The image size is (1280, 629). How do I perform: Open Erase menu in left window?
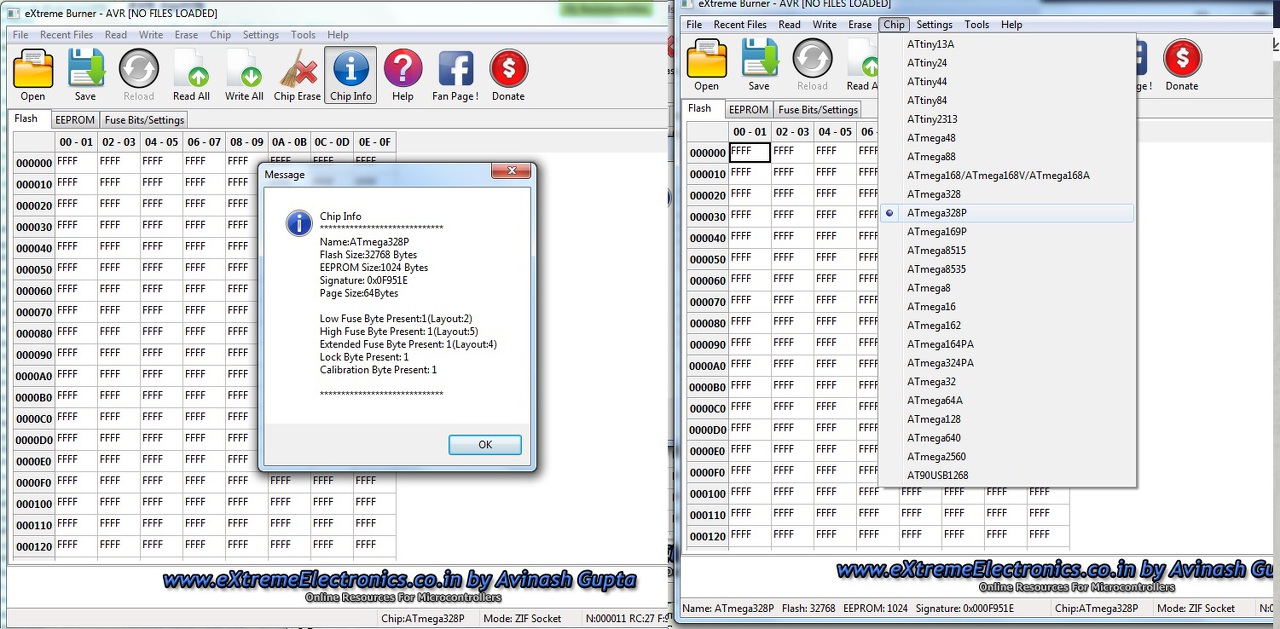[x=186, y=35]
